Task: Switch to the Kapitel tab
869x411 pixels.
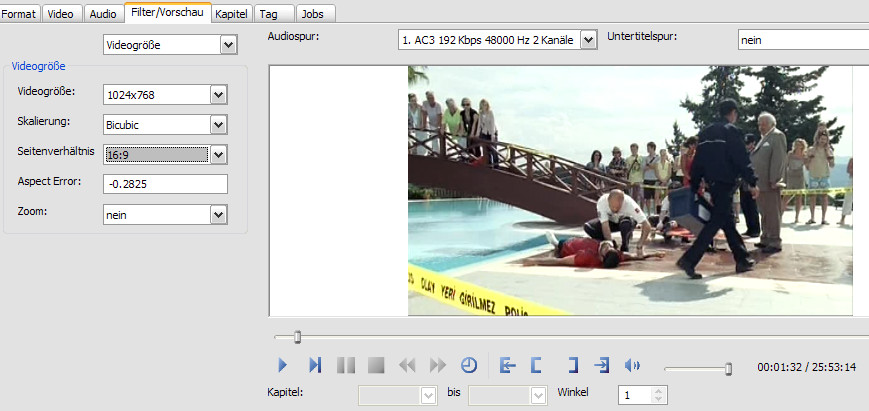Action: (231, 14)
